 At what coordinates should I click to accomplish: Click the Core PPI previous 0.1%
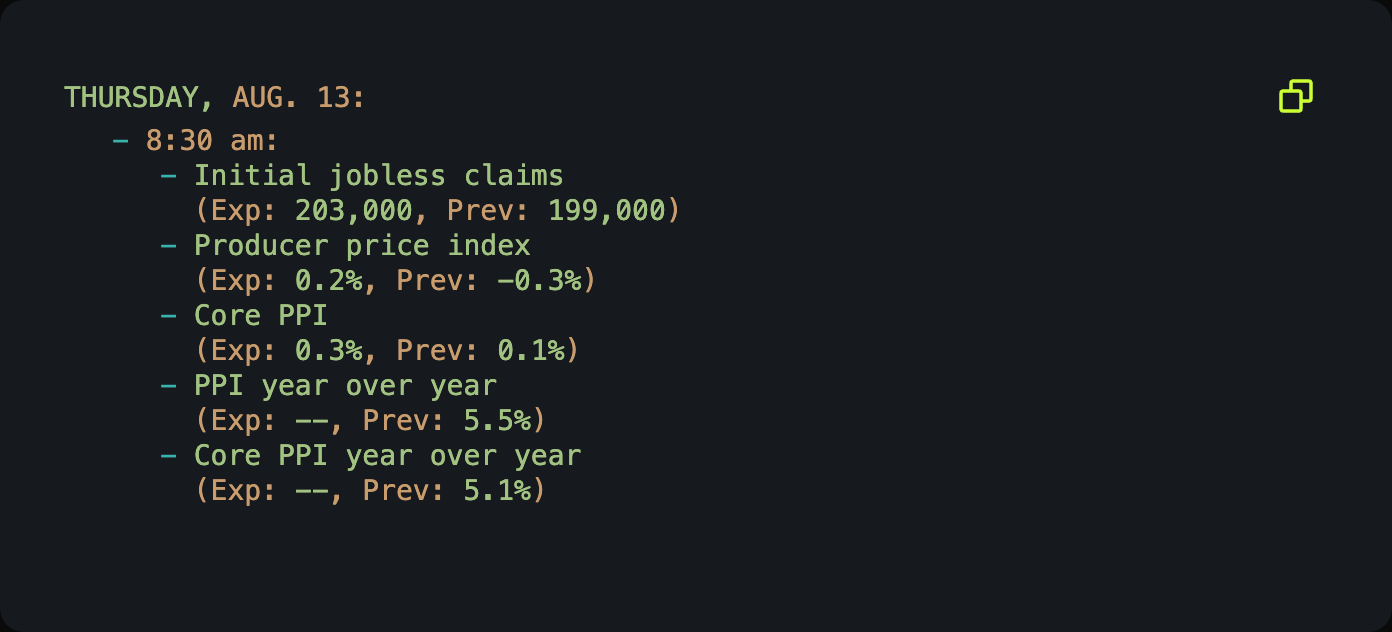pyautogui.click(x=530, y=351)
